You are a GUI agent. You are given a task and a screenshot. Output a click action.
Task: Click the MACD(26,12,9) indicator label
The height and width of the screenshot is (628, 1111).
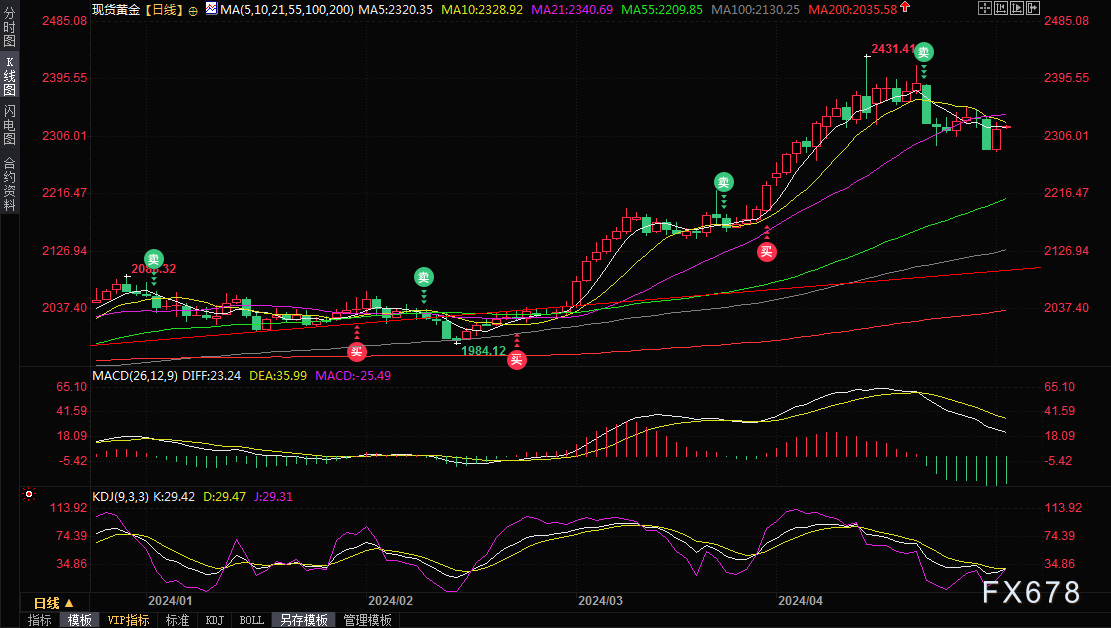tap(135, 376)
